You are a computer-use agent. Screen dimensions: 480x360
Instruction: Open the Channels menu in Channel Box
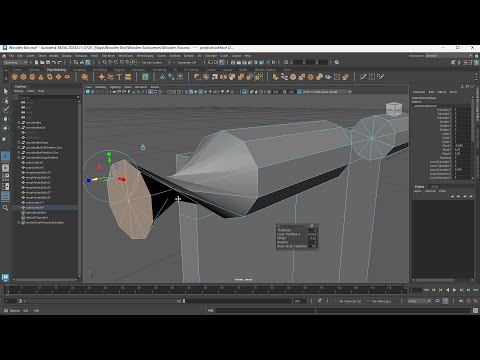(419, 92)
